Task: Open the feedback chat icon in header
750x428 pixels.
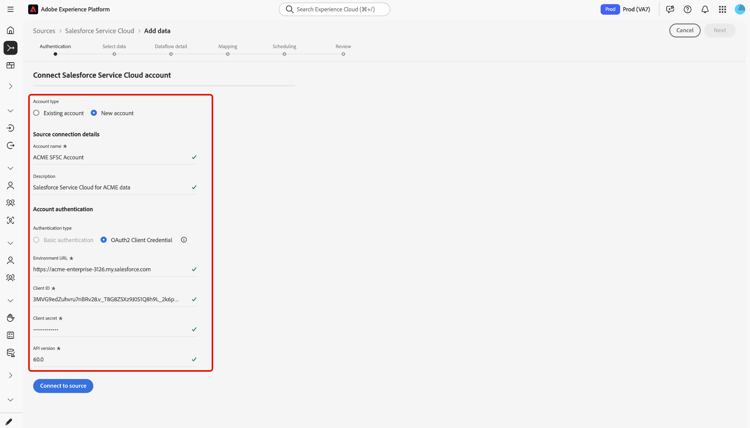Action: (x=670, y=9)
